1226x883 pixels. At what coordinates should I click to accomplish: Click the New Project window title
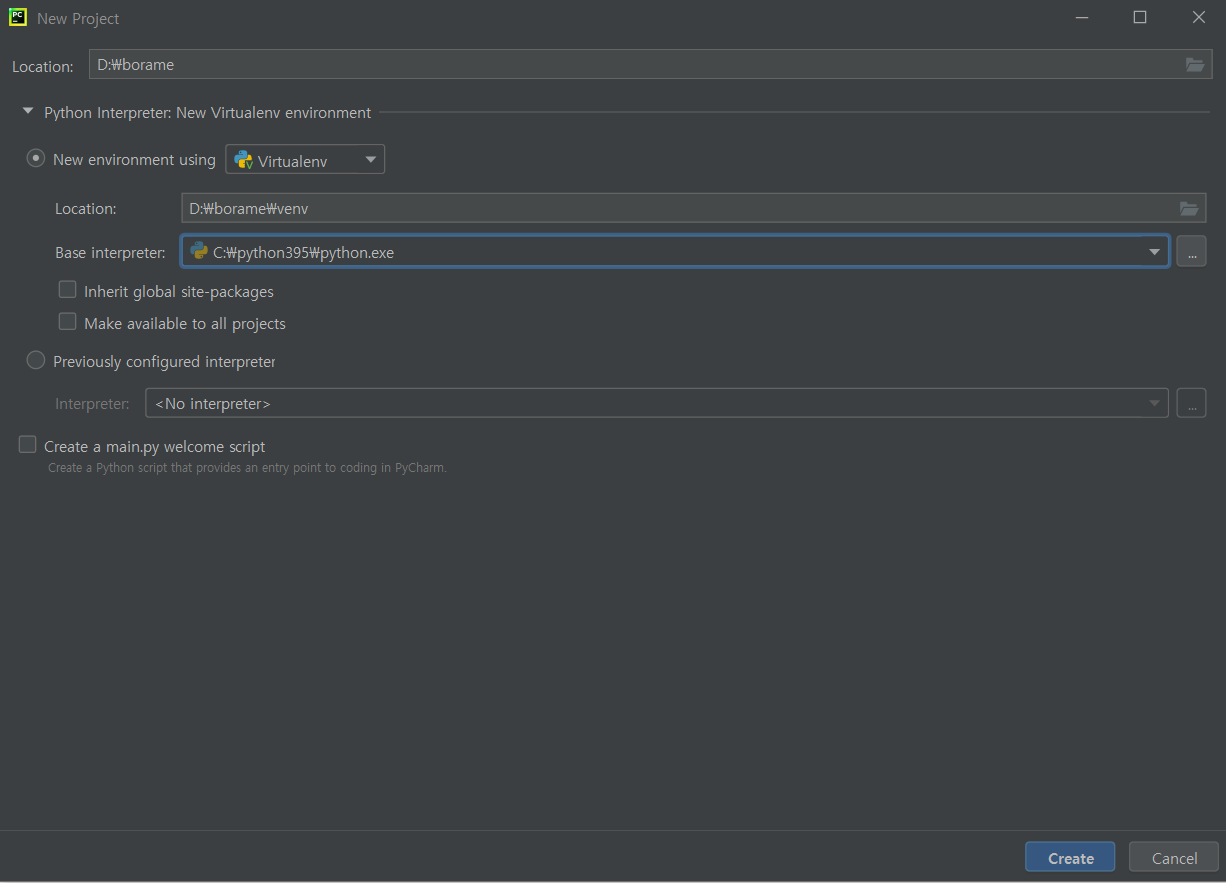coord(78,19)
